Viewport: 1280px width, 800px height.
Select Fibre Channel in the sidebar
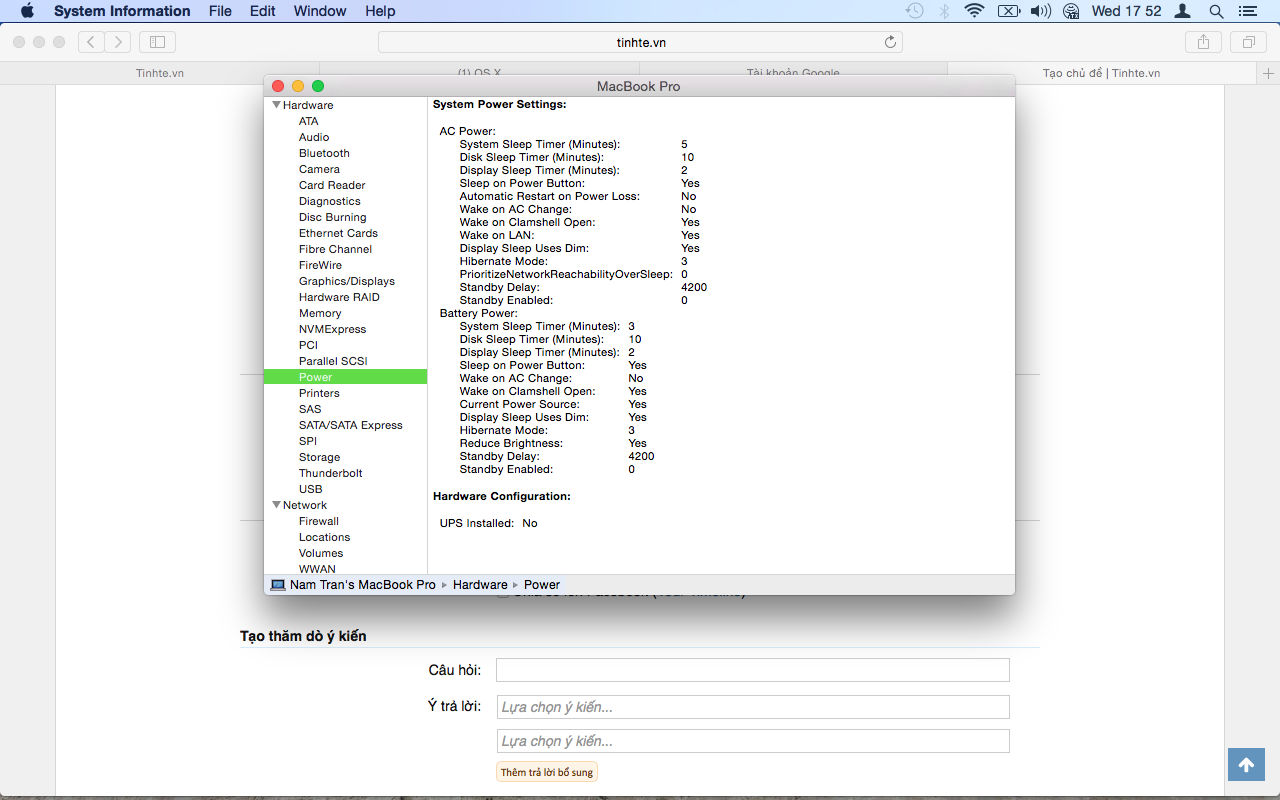335,249
